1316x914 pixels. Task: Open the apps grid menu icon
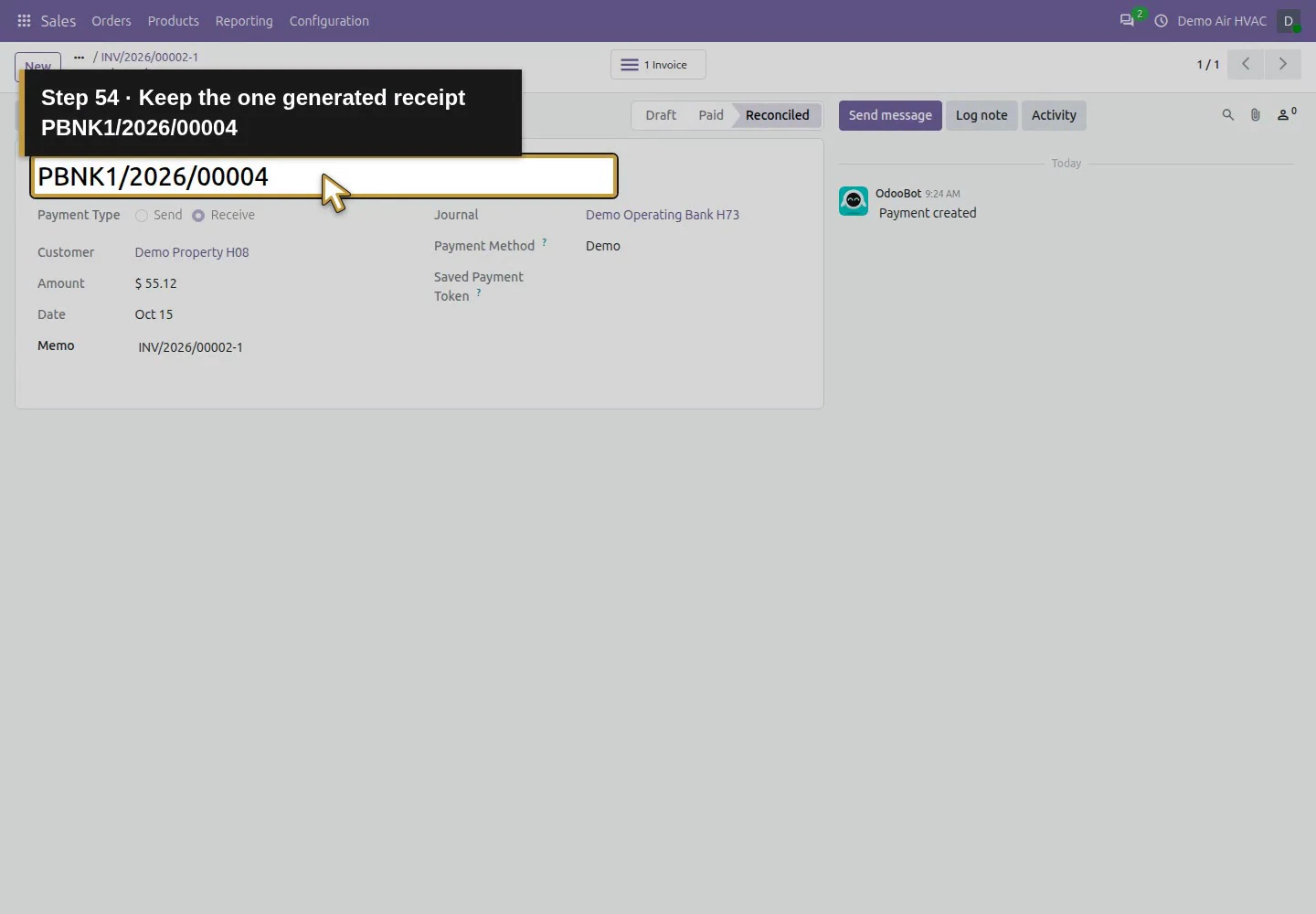pos(25,21)
